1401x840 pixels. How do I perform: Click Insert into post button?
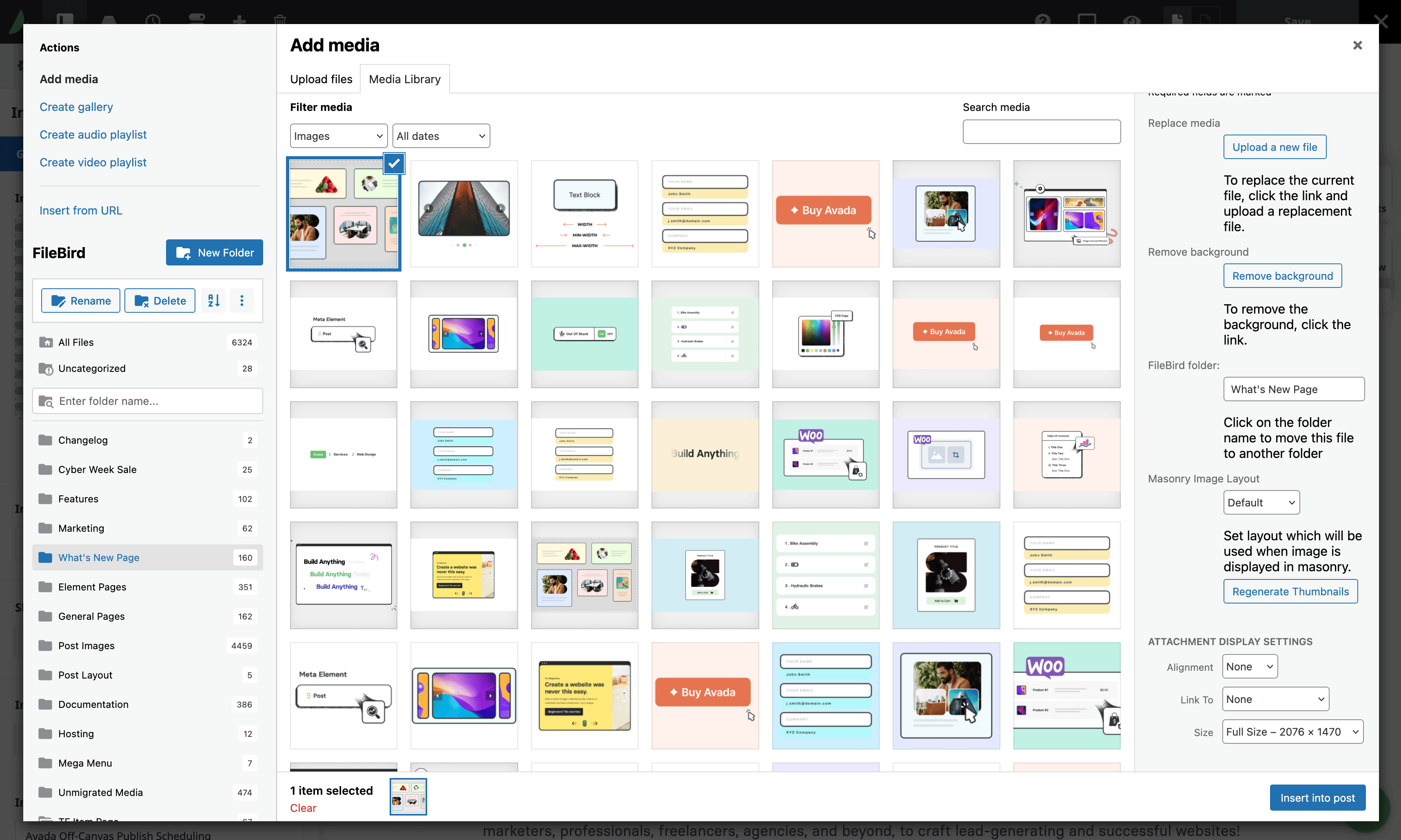coord(1317,798)
